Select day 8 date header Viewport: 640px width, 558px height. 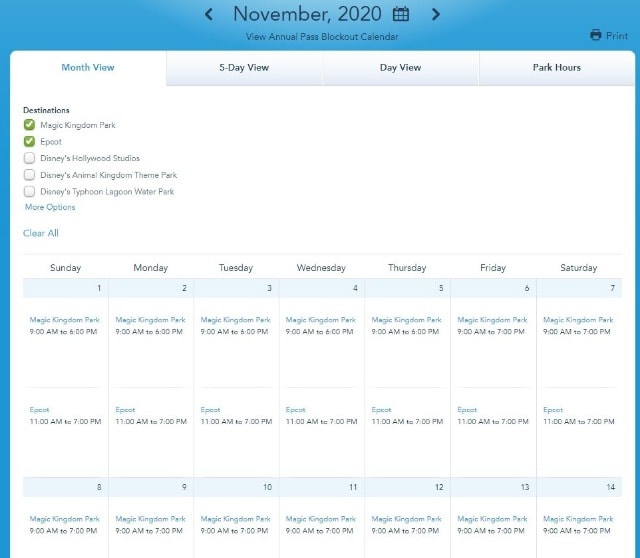click(66, 487)
